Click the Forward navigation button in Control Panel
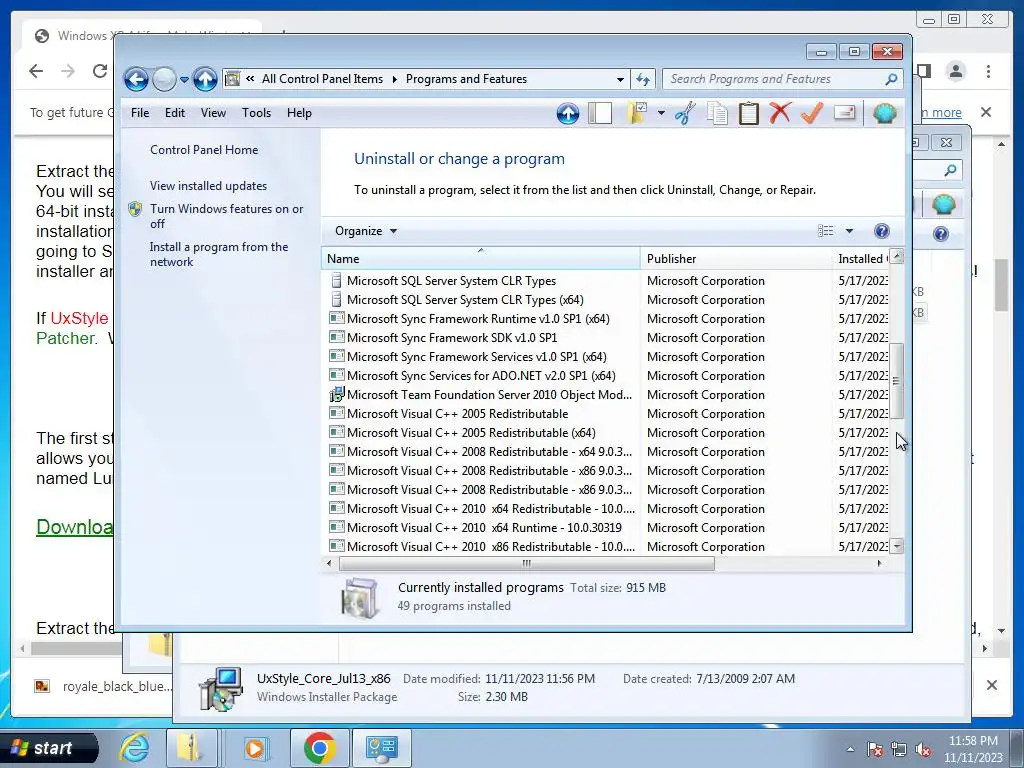 pos(164,80)
